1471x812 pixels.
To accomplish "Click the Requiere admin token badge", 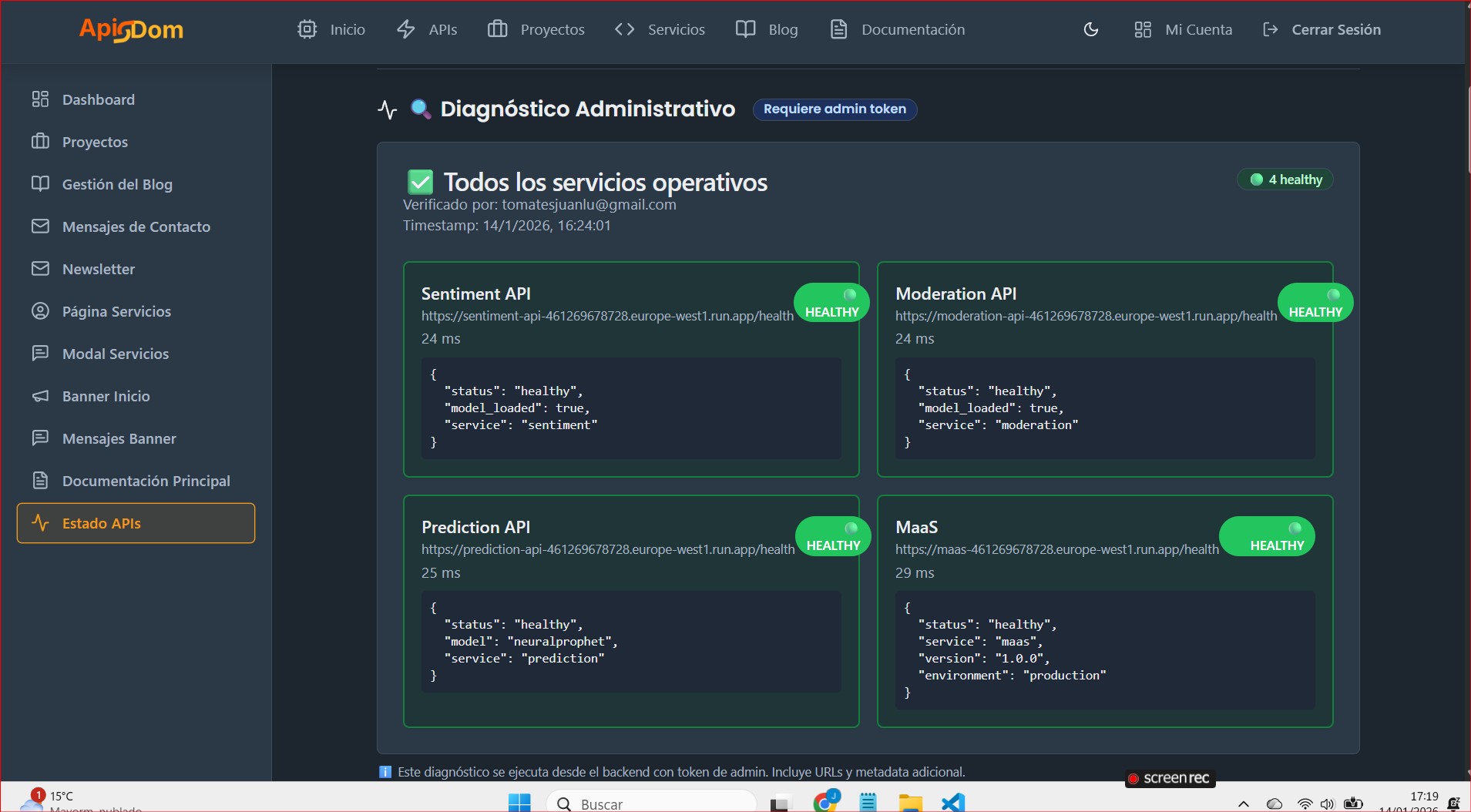I will point(834,109).
